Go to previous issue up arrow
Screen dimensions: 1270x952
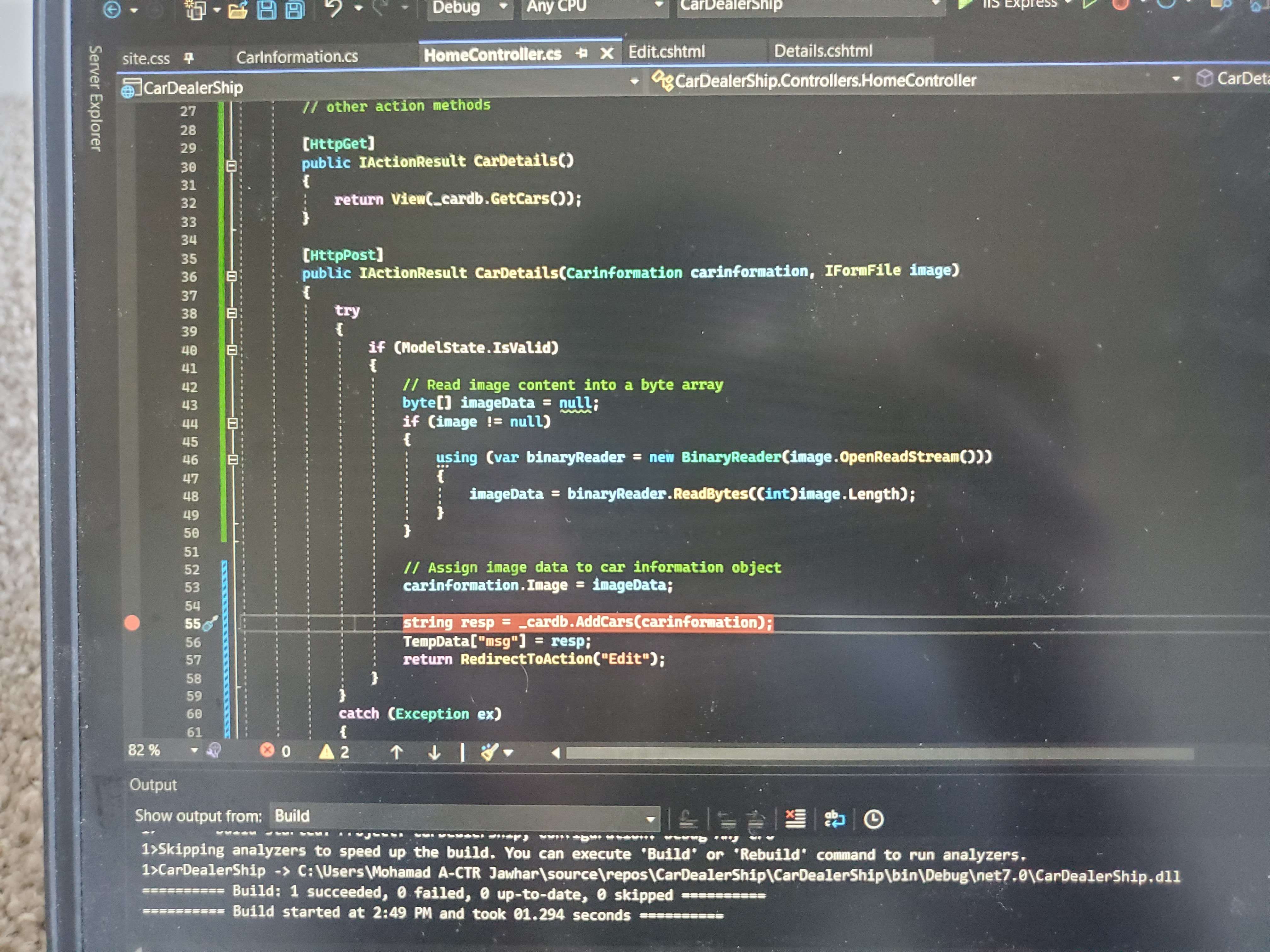(x=396, y=752)
